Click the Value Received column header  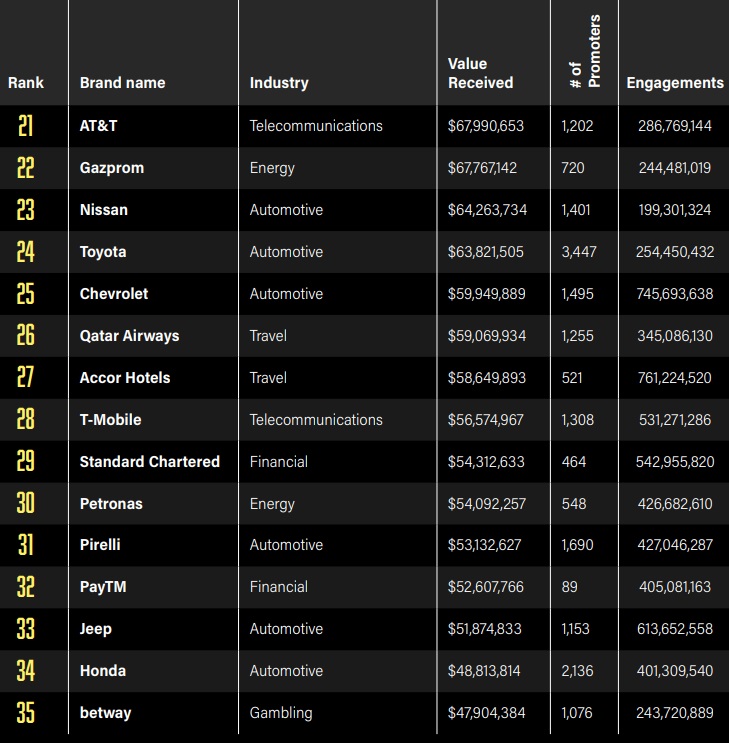480,74
